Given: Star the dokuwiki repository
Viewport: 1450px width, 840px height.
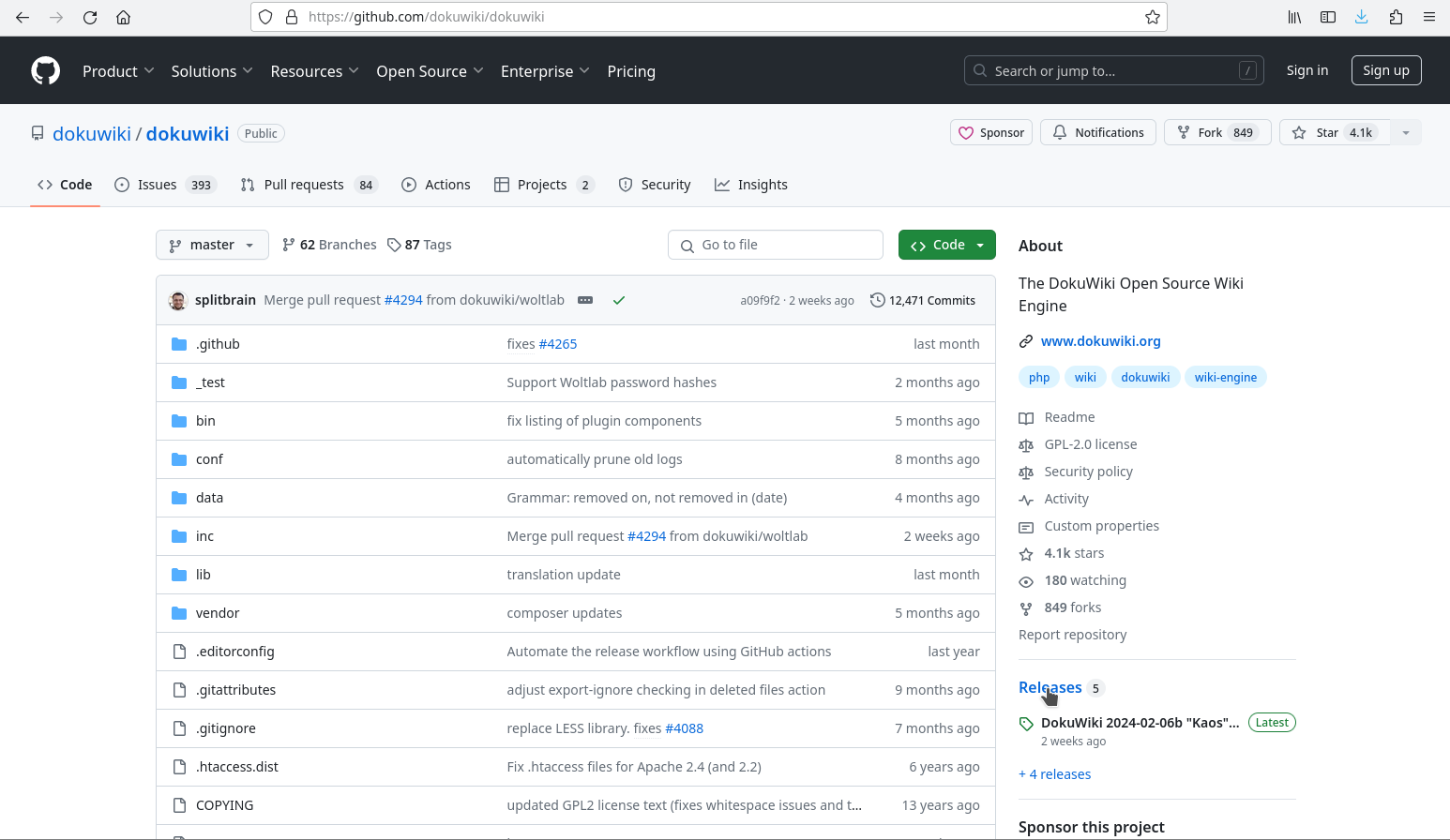Looking at the screenshot, I should (1332, 133).
